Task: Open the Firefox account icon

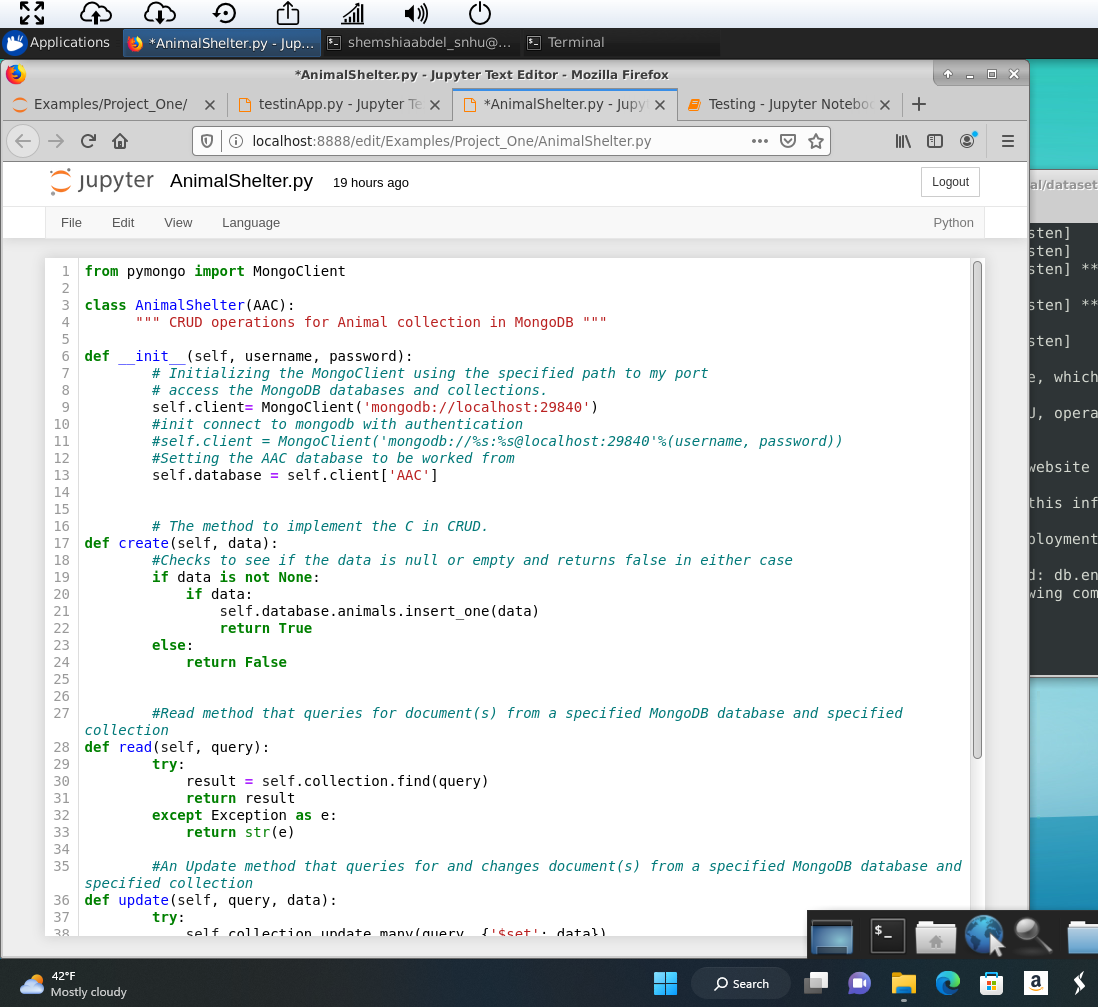Action: coord(968,141)
